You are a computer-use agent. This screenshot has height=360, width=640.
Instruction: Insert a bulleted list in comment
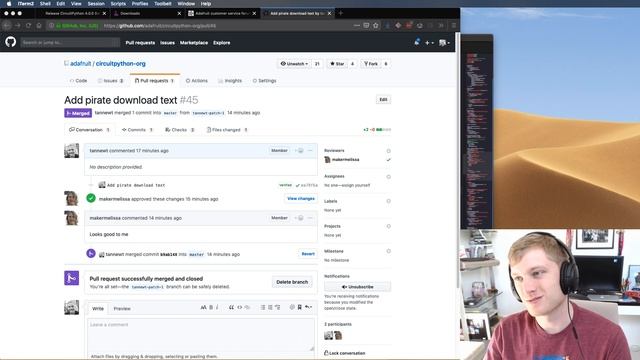click(263, 307)
